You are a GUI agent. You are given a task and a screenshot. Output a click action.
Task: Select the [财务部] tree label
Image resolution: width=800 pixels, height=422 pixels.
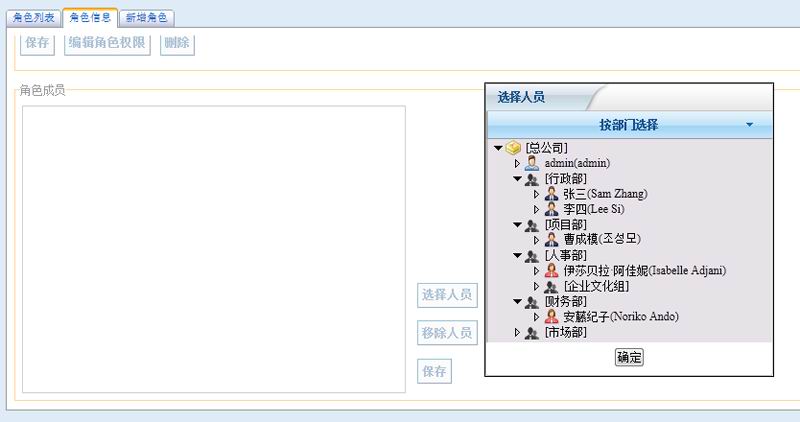tap(565, 302)
